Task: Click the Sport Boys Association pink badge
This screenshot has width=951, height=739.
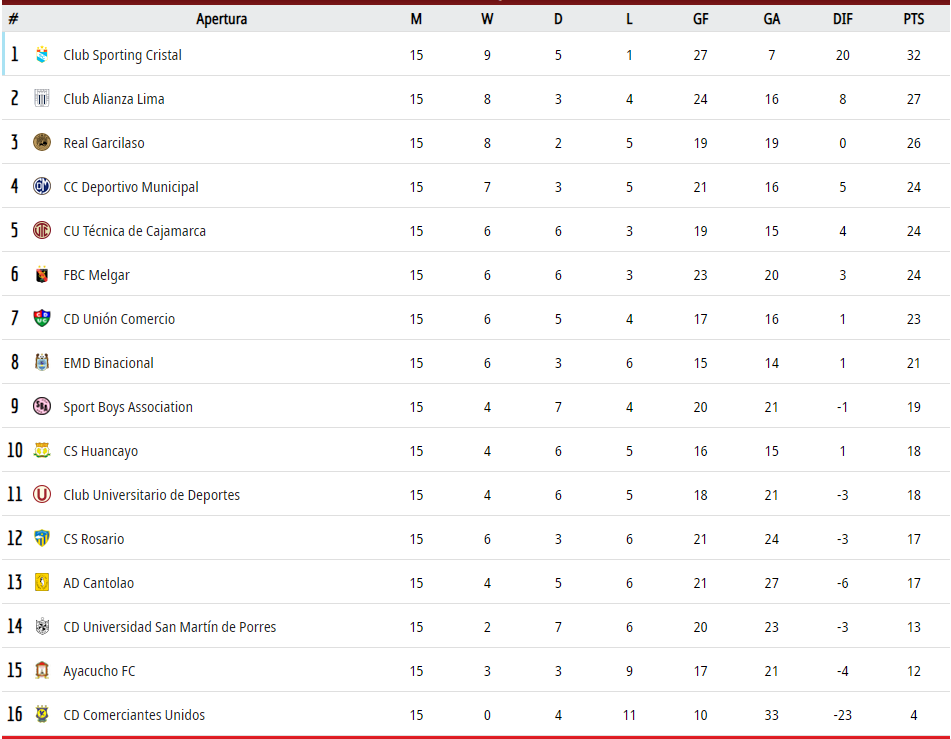Action: [42, 407]
